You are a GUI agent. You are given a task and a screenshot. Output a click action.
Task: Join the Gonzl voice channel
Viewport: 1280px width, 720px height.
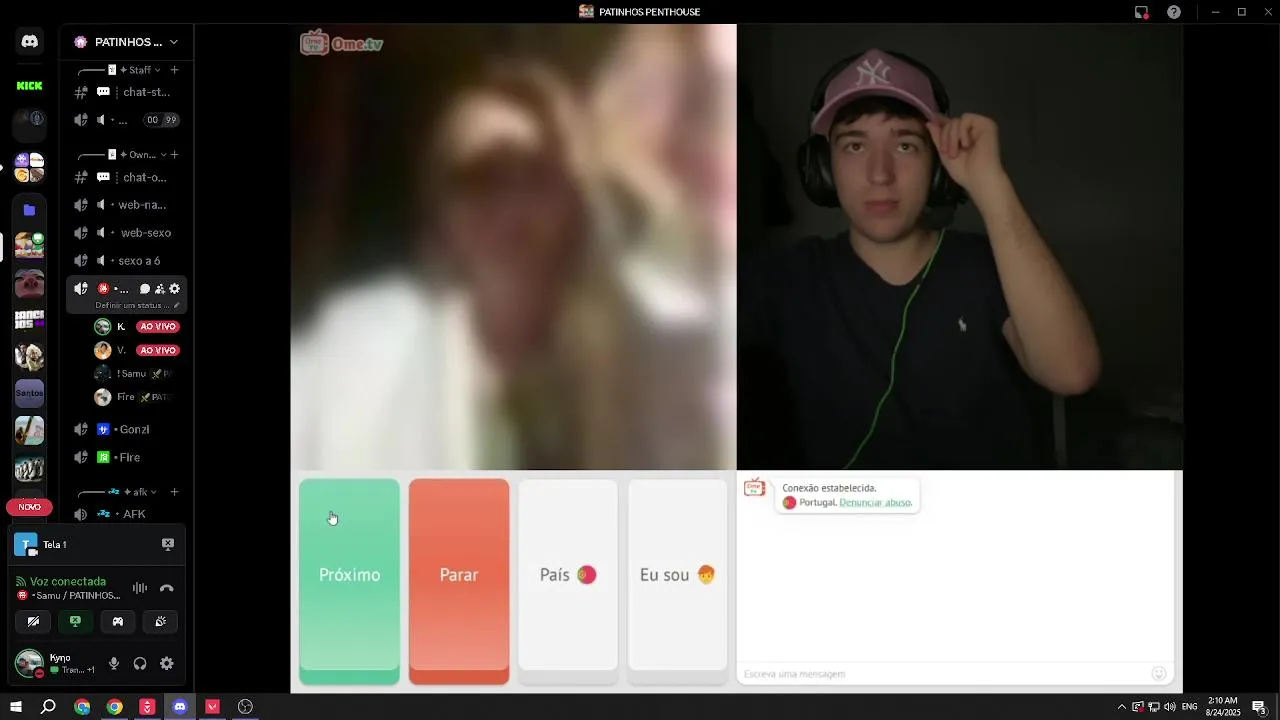(x=127, y=429)
